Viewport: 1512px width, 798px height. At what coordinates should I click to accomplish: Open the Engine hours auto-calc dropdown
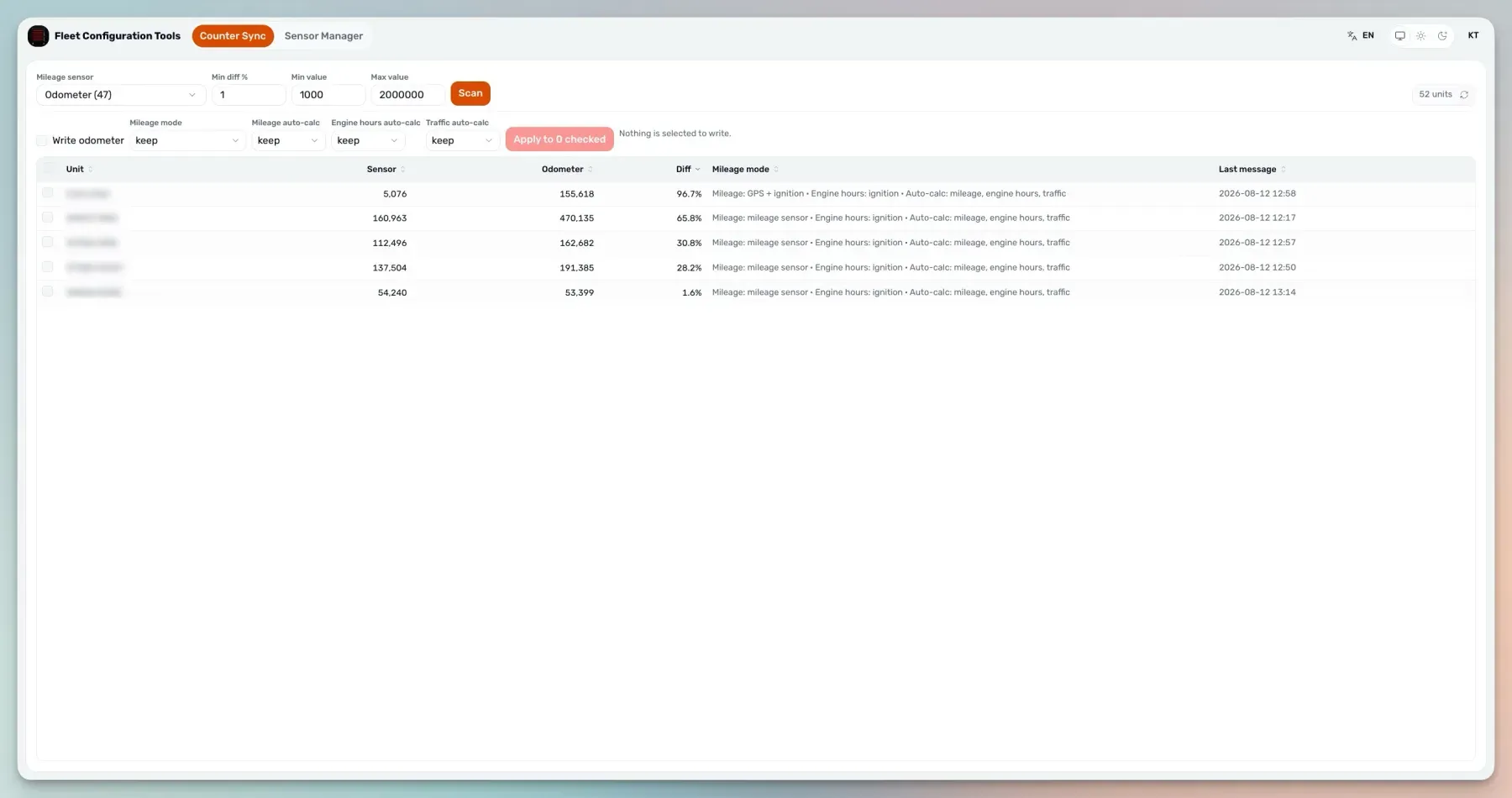(368, 141)
